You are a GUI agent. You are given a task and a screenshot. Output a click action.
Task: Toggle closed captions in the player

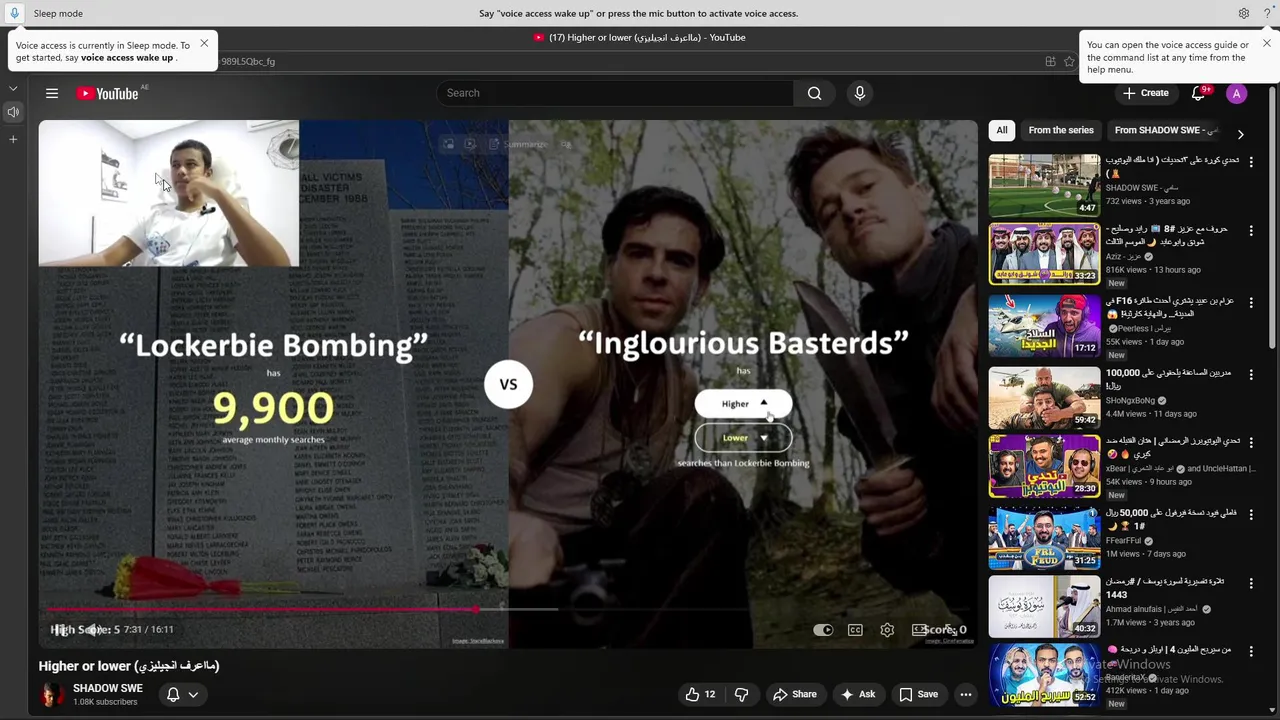[x=855, y=630]
